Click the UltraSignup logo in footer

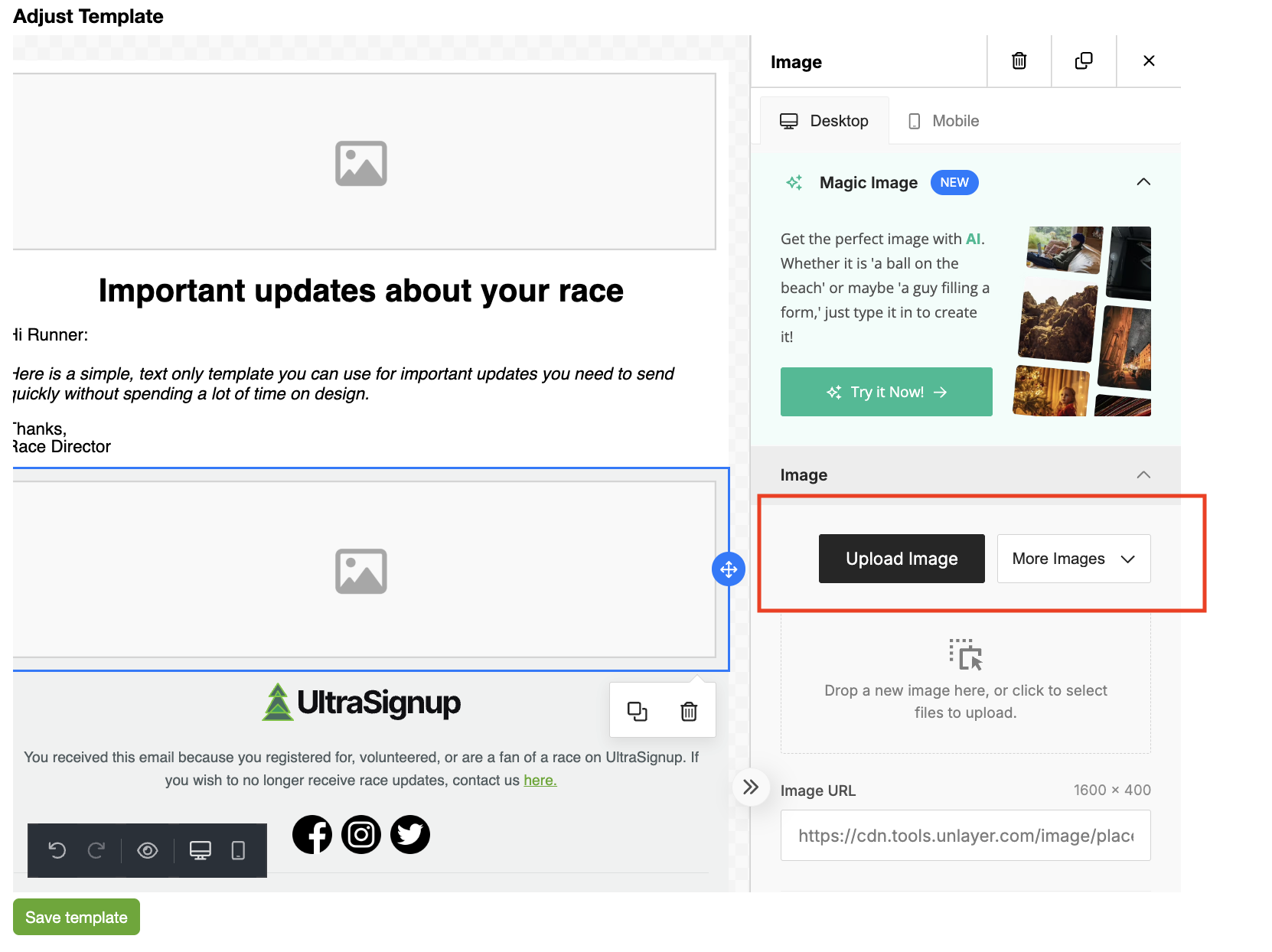tap(361, 703)
